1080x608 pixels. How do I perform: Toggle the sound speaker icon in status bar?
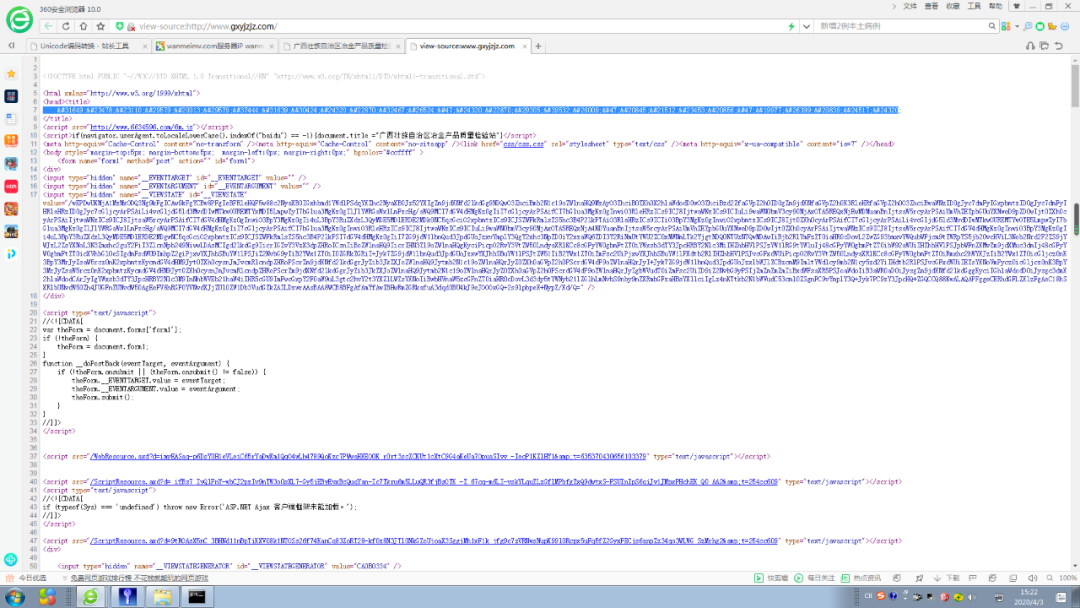pyautogui.click(x=1032, y=578)
